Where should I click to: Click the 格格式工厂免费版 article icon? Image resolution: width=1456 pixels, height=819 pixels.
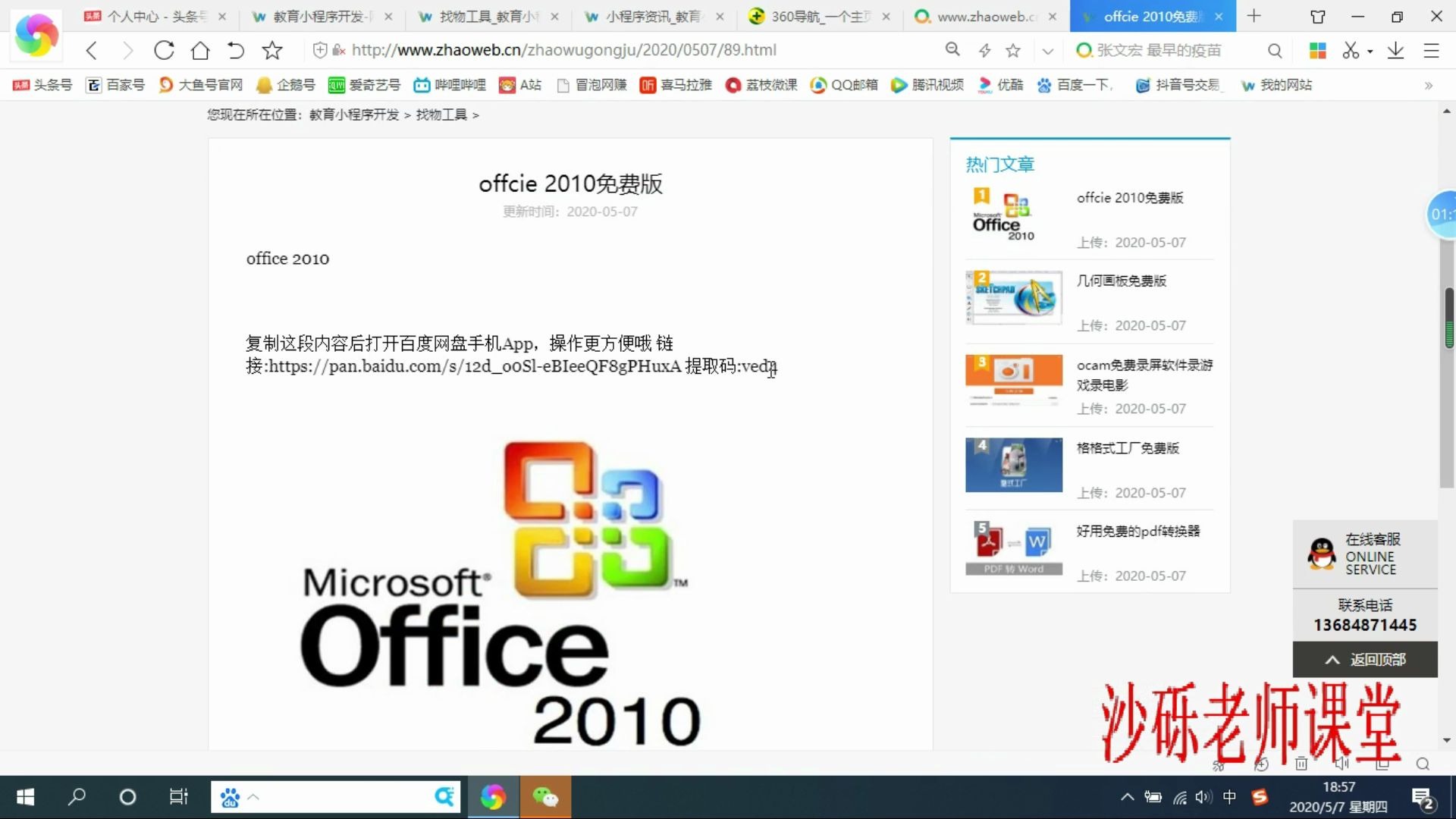tap(1014, 464)
